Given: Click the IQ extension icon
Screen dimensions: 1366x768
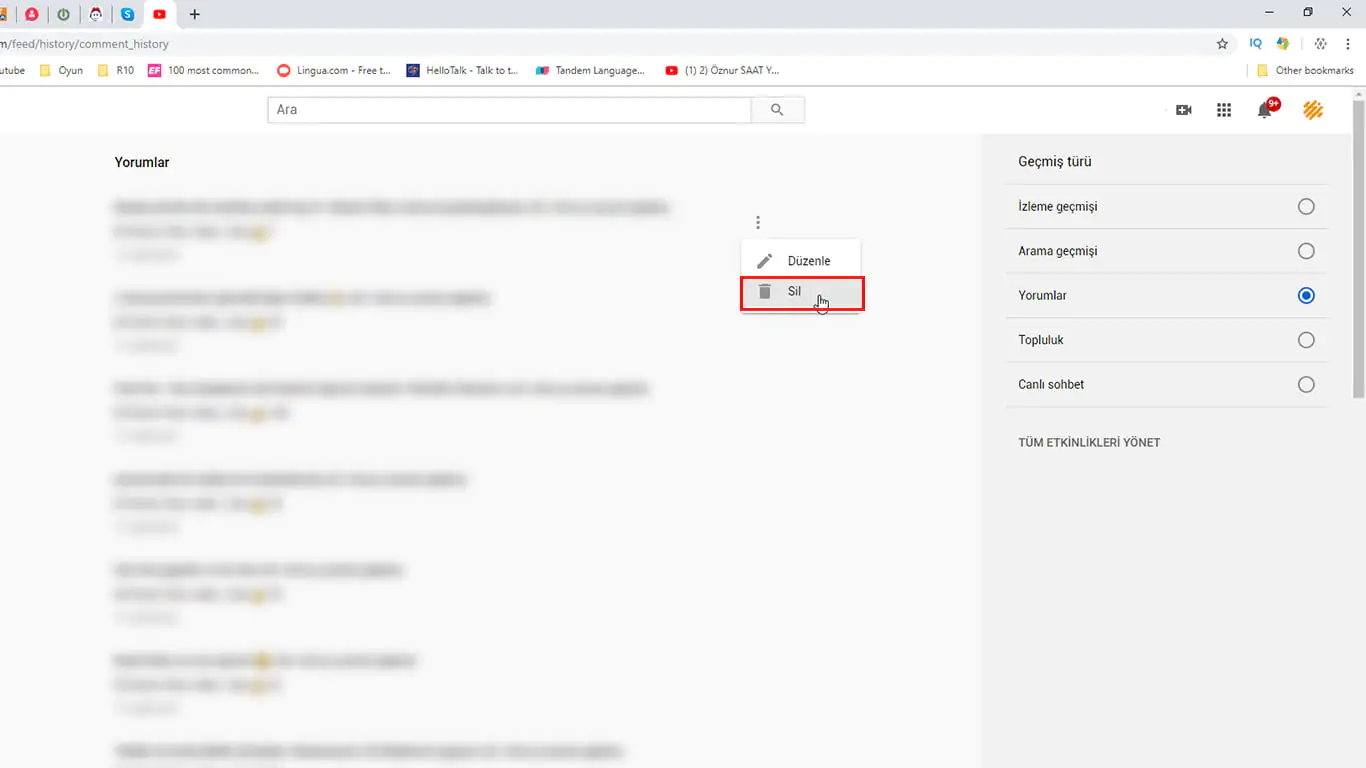Looking at the screenshot, I should [1256, 44].
